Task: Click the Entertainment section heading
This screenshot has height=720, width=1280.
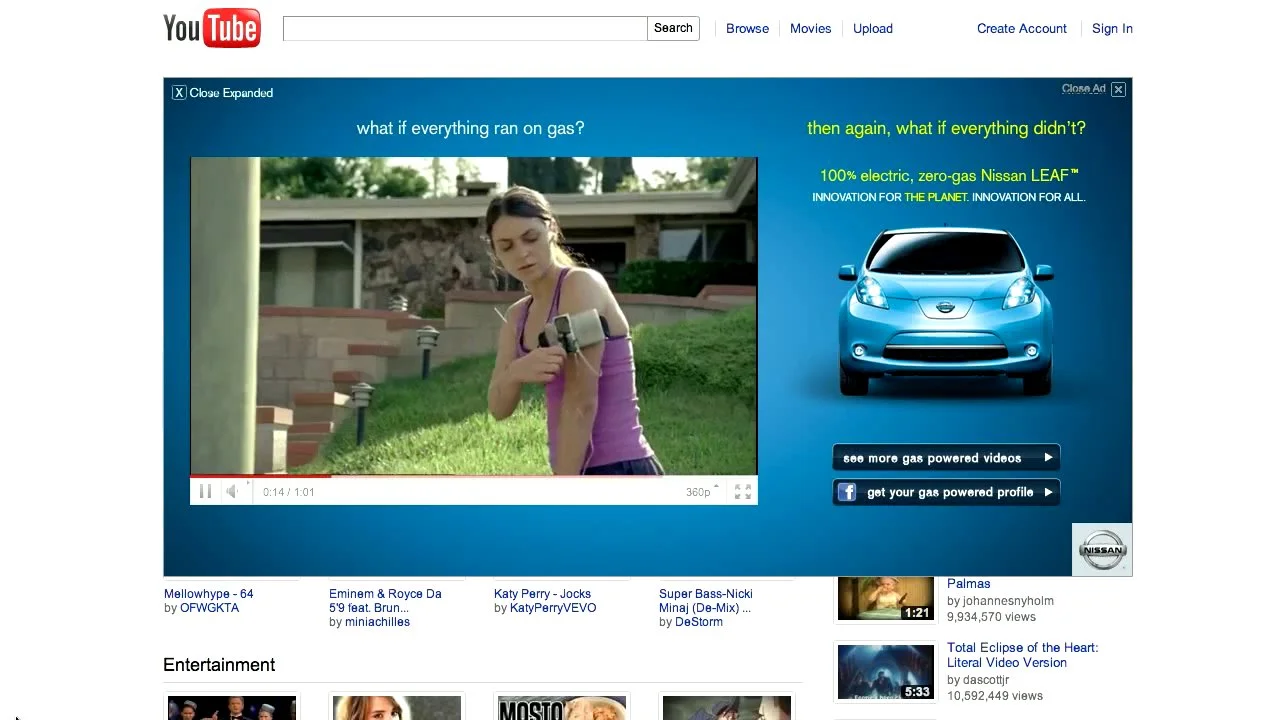Action: (x=219, y=665)
